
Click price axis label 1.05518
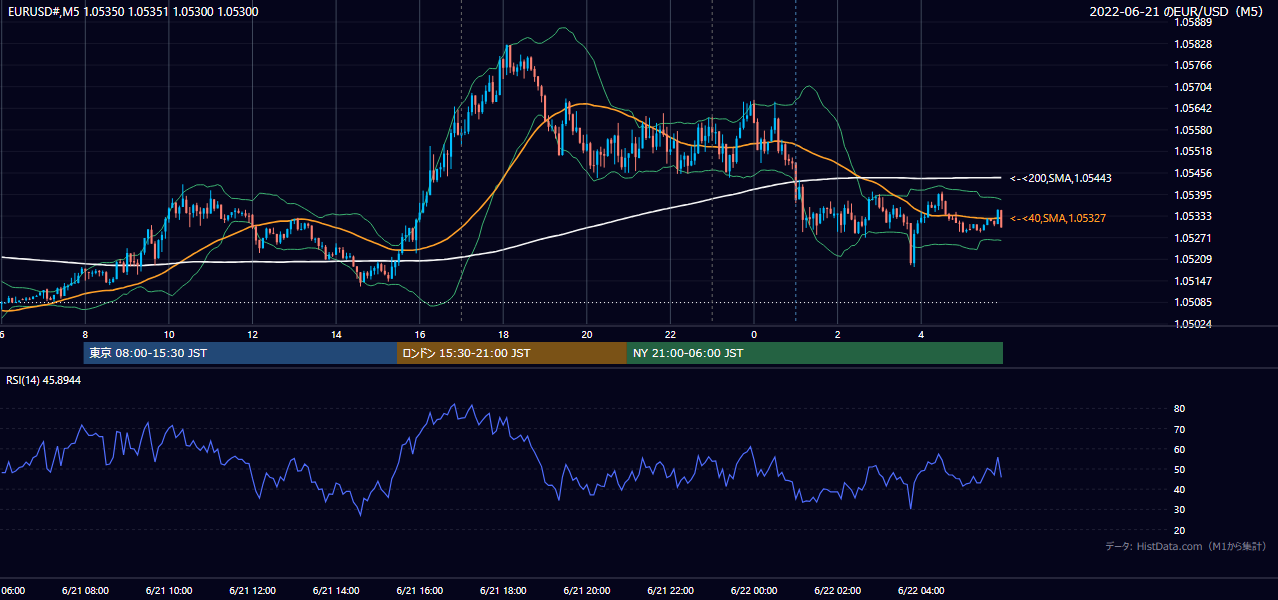click(1193, 151)
